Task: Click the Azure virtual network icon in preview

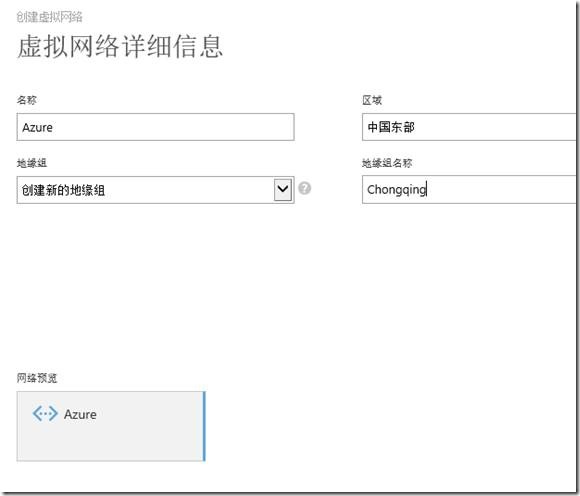Action: (45, 414)
